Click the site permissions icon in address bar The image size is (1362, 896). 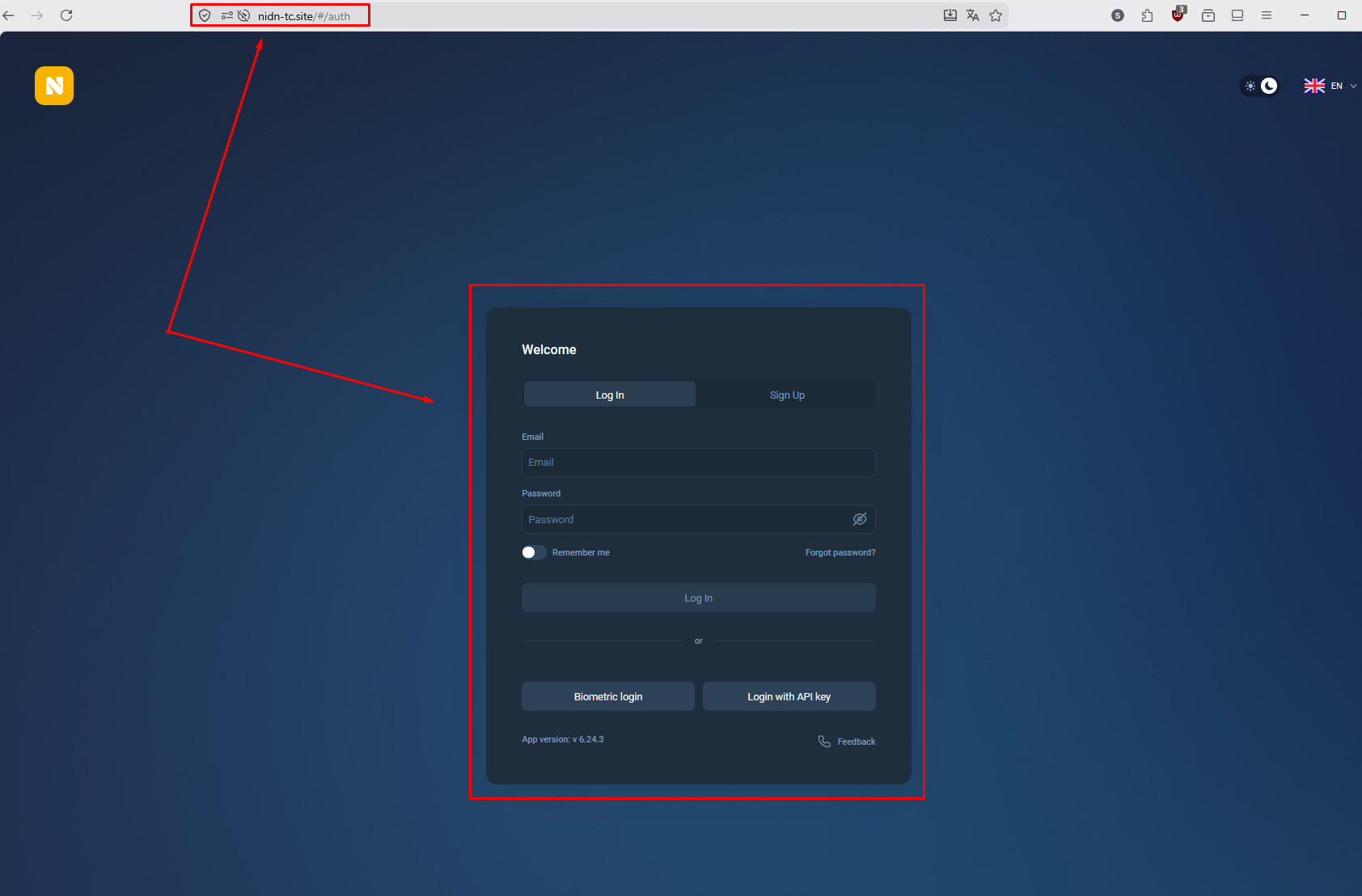227,15
